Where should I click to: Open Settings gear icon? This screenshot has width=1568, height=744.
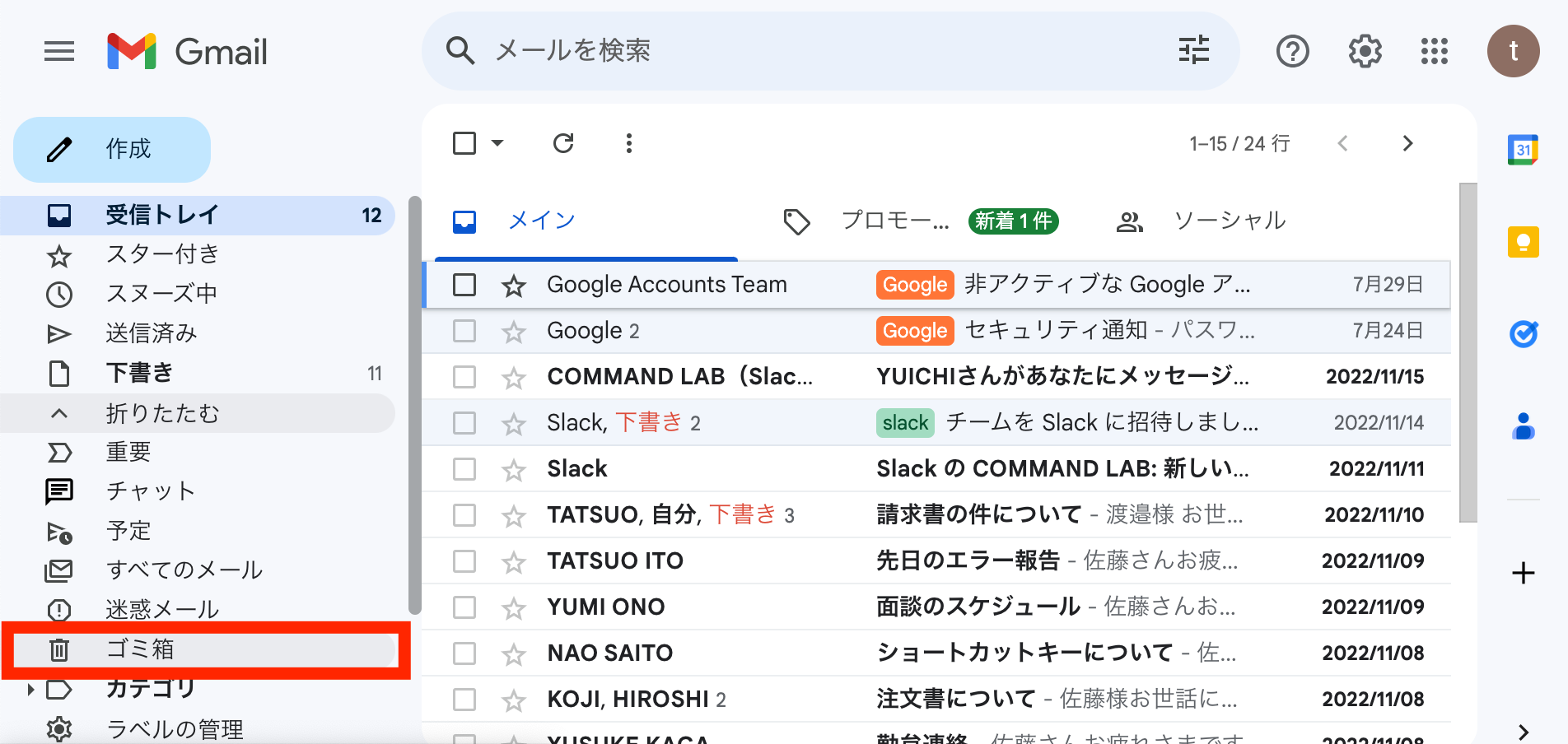click(x=1365, y=51)
